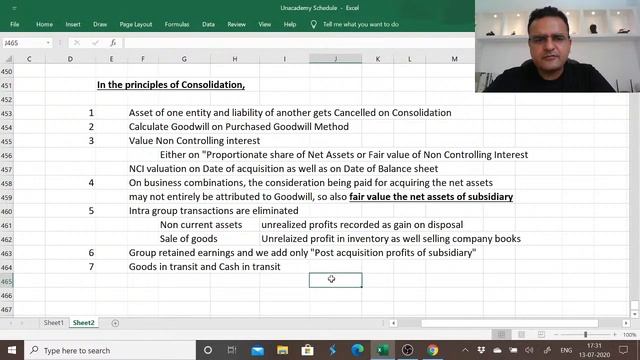Show hidden system tray icons
The width and height of the screenshot is (640, 360).
coord(465,350)
